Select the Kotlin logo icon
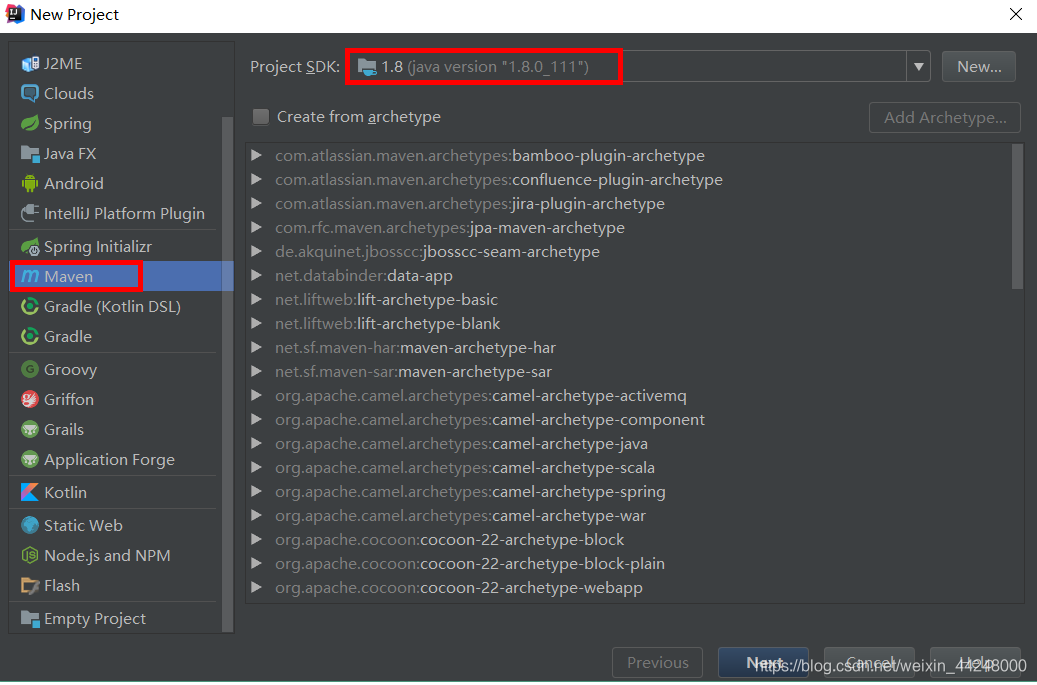Image resolution: width=1037 pixels, height=685 pixels. click(30, 493)
